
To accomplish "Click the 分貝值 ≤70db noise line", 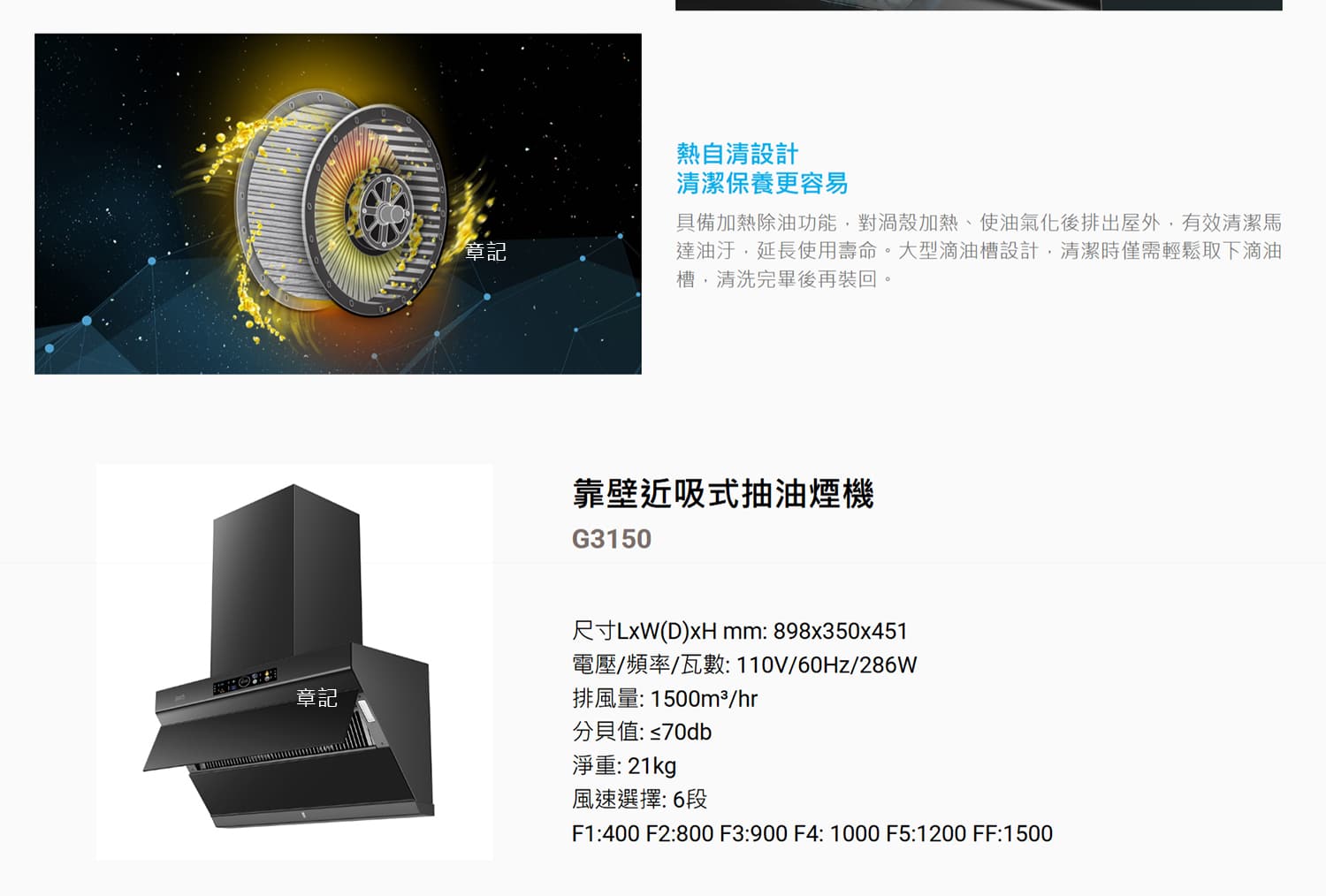I will click(x=642, y=732).
